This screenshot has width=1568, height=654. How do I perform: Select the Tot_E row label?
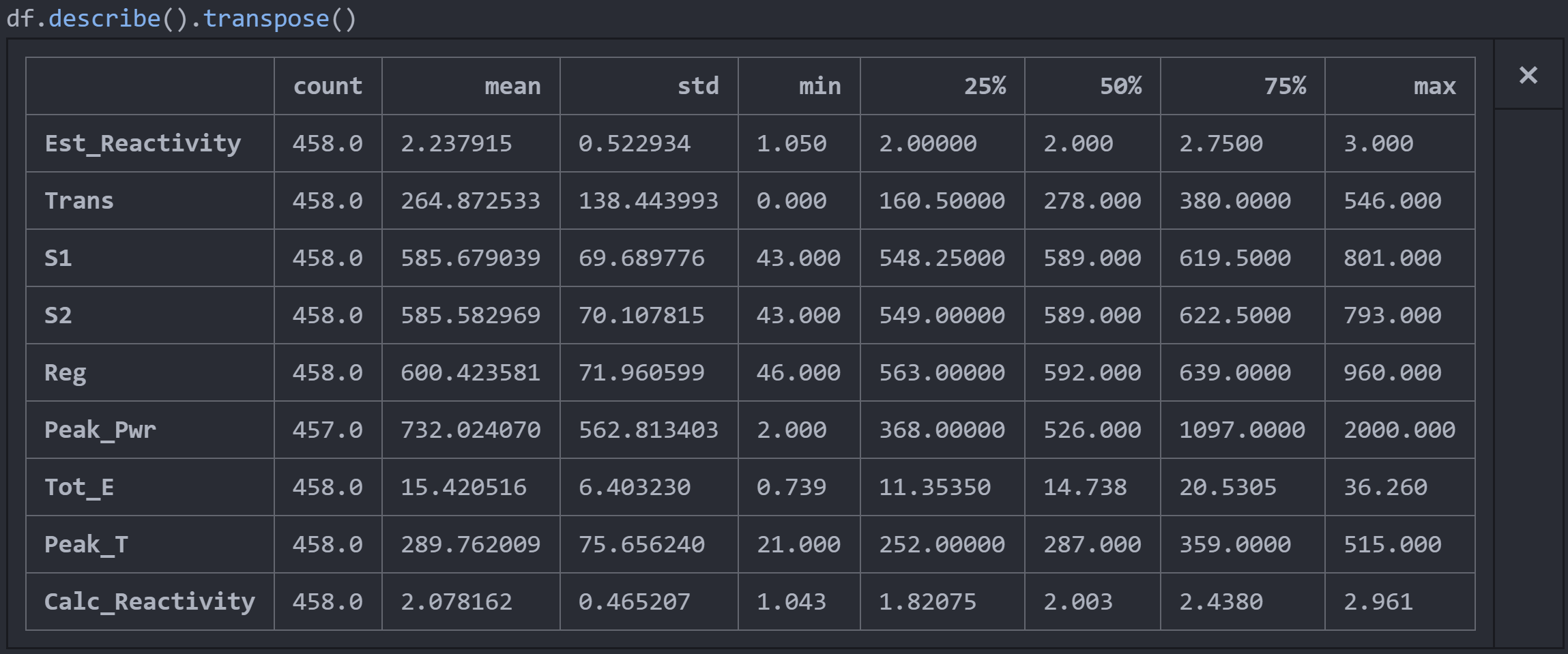[x=79, y=487]
